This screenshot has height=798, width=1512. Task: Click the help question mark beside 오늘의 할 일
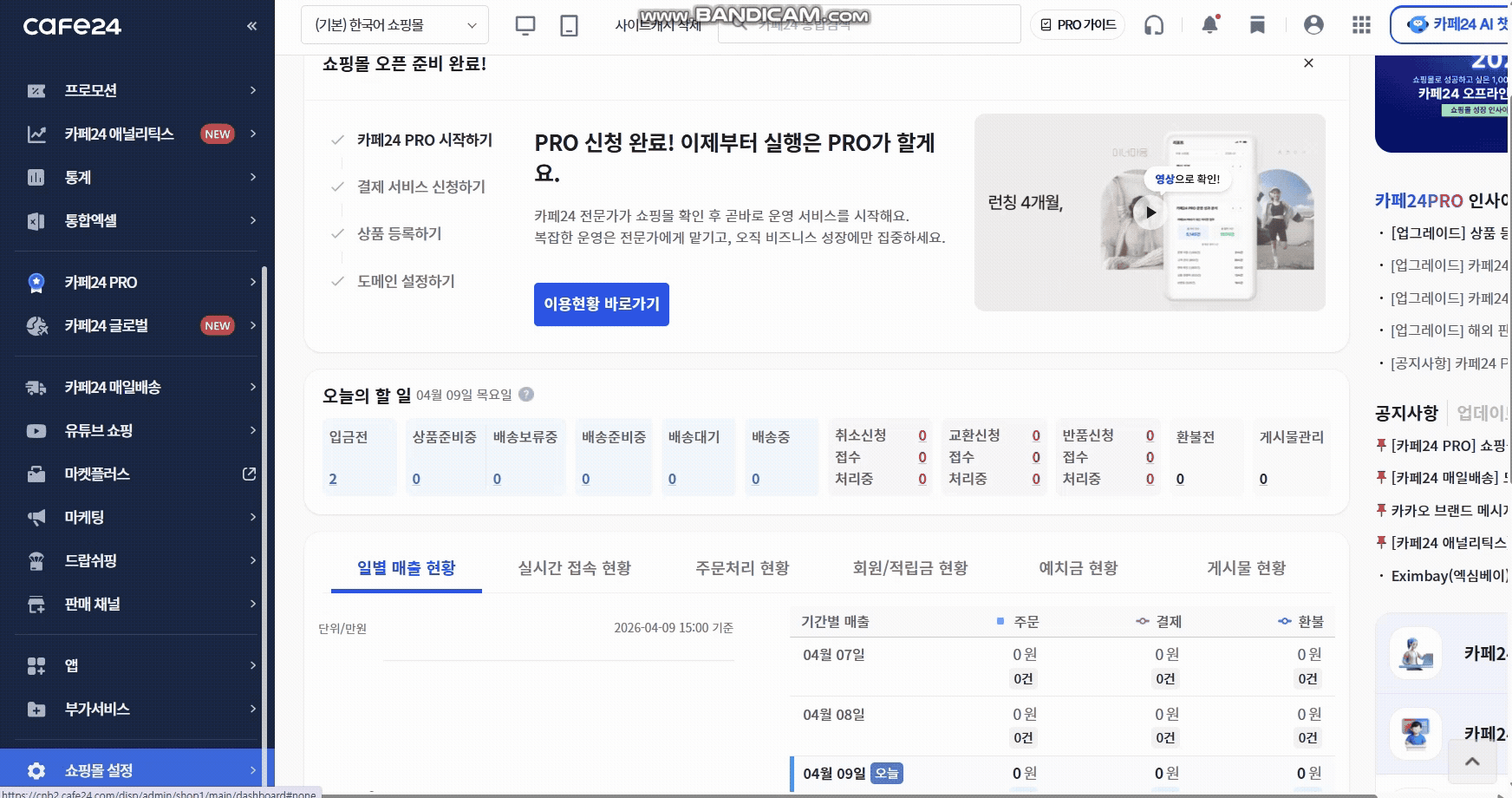[526, 395]
